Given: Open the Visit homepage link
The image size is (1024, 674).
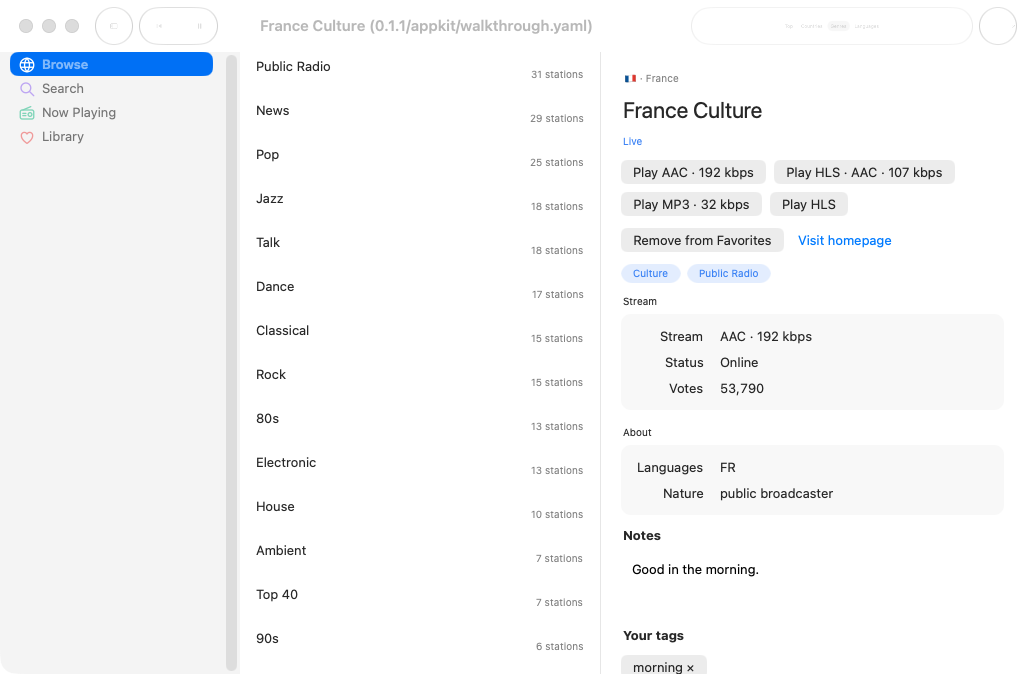Looking at the screenshot, I should coord(844,240).
